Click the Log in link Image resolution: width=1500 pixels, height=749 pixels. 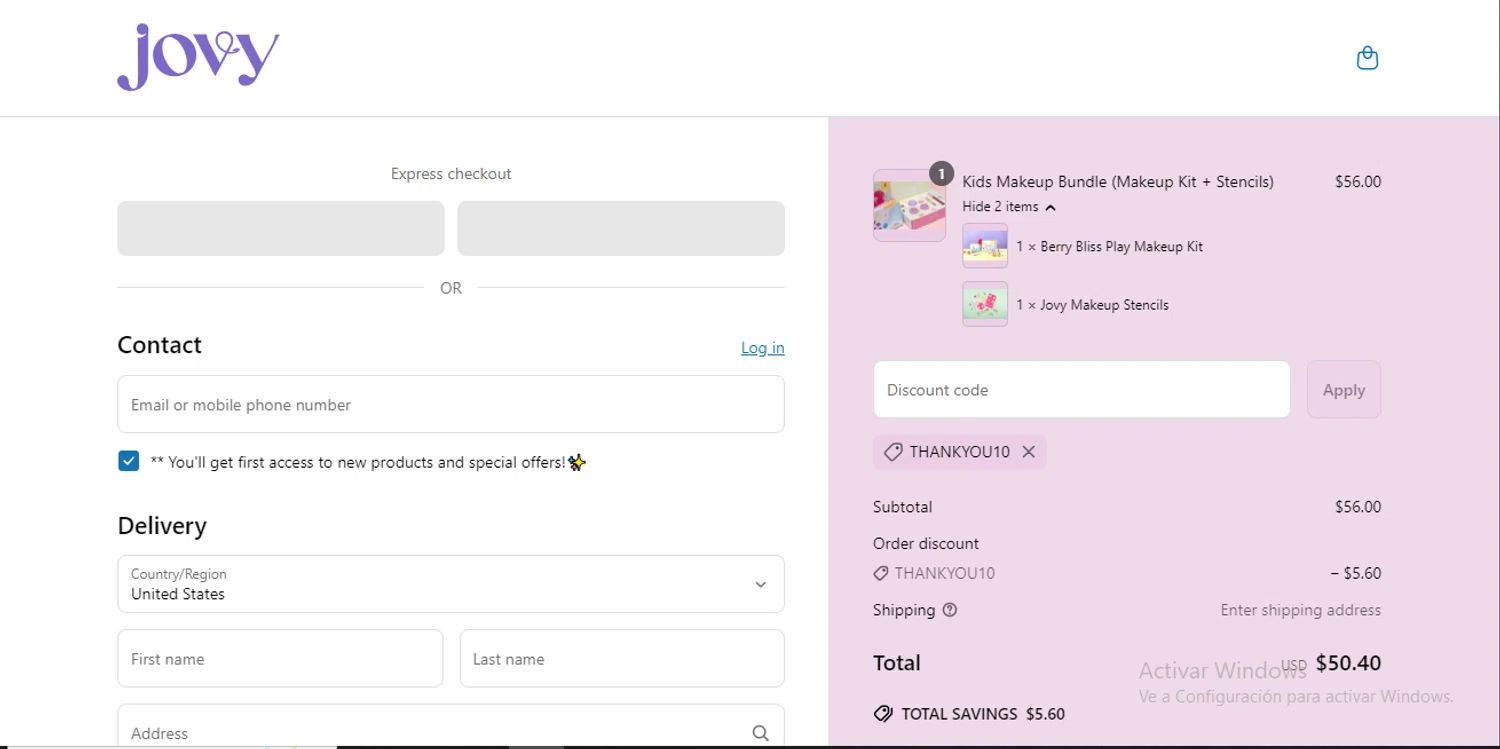click(x=762, y=348)
